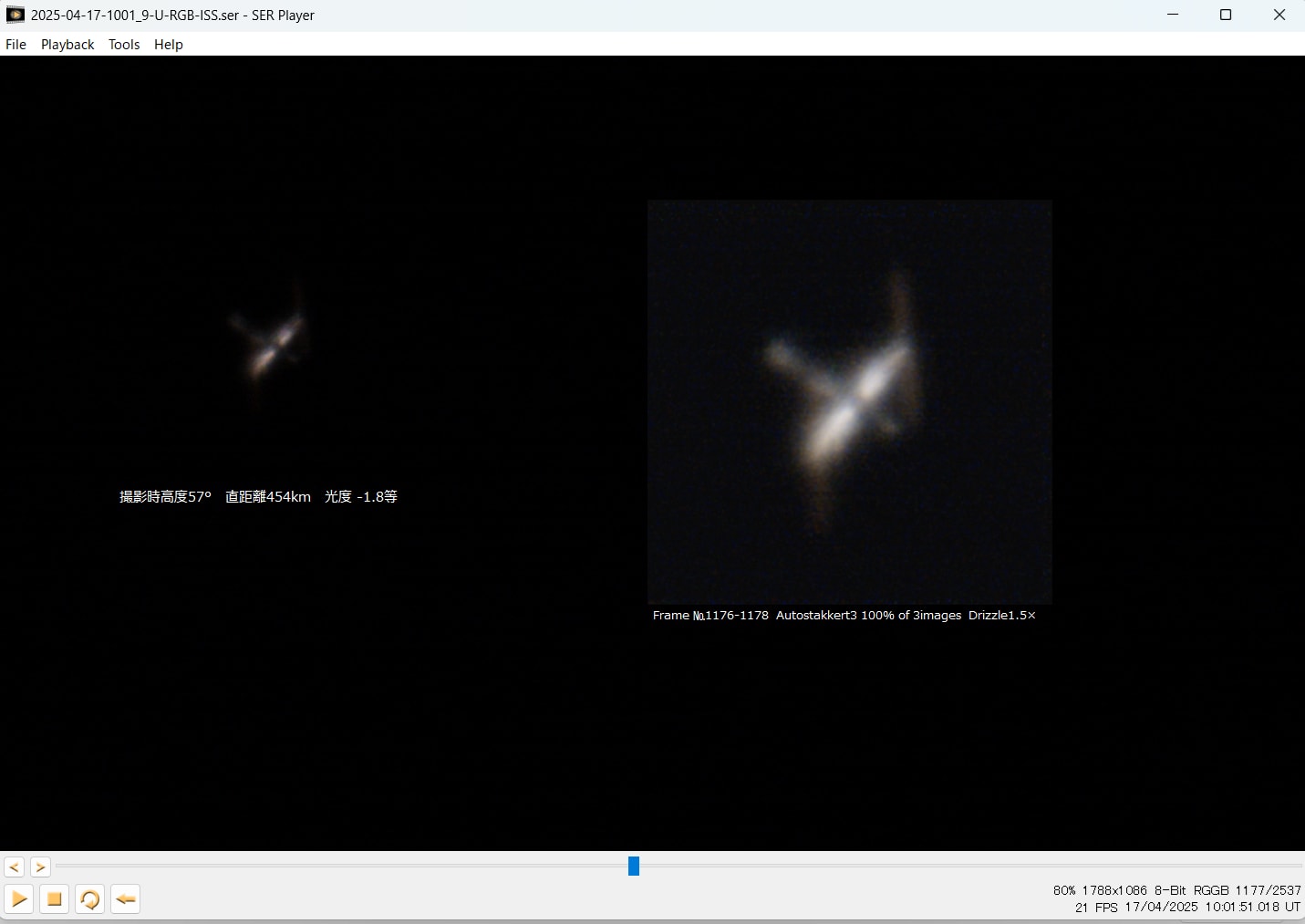Open the Tools menu
The height and width of the screenshot is (924, 1305).
click(x=124, y=44)
